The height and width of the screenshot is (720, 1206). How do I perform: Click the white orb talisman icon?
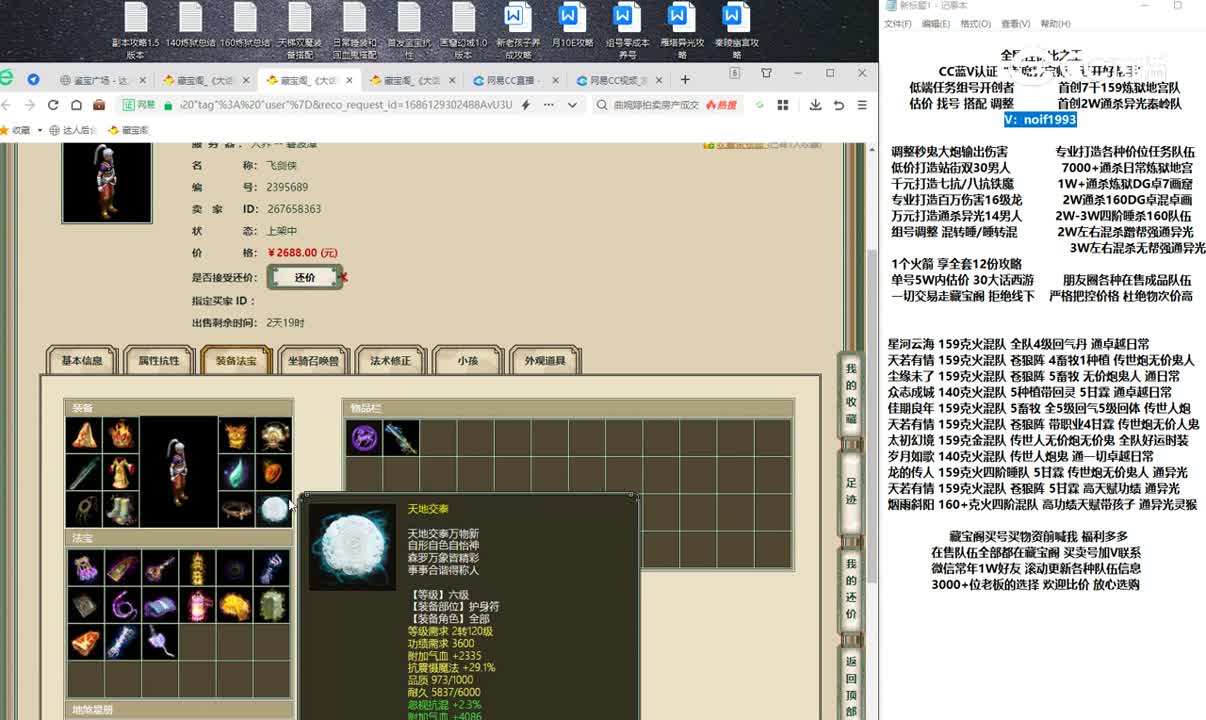pyautogui.click(x=273, y=509)
